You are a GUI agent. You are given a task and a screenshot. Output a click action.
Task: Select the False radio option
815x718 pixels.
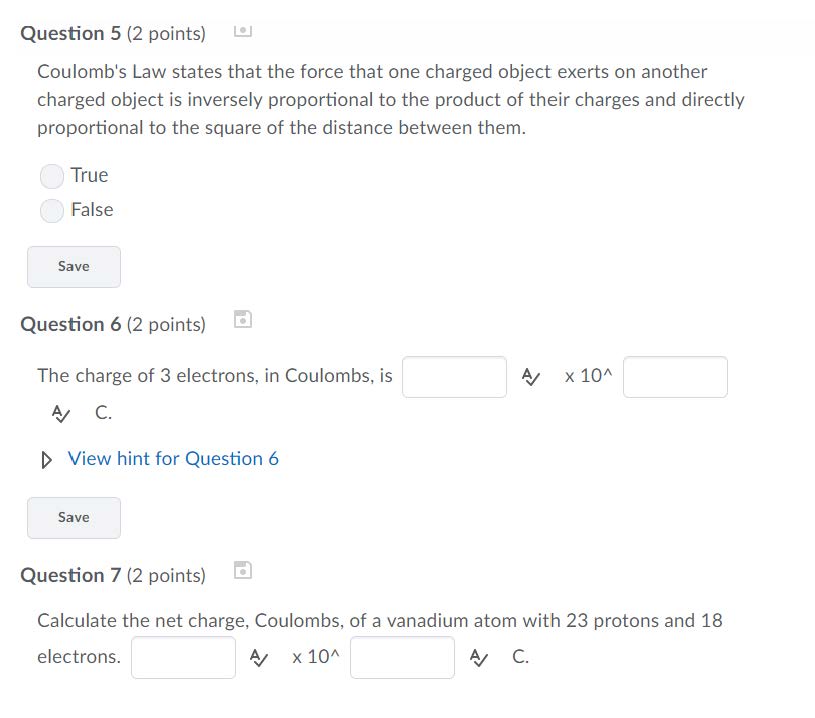pyautogui.click(x=52, y=211)
